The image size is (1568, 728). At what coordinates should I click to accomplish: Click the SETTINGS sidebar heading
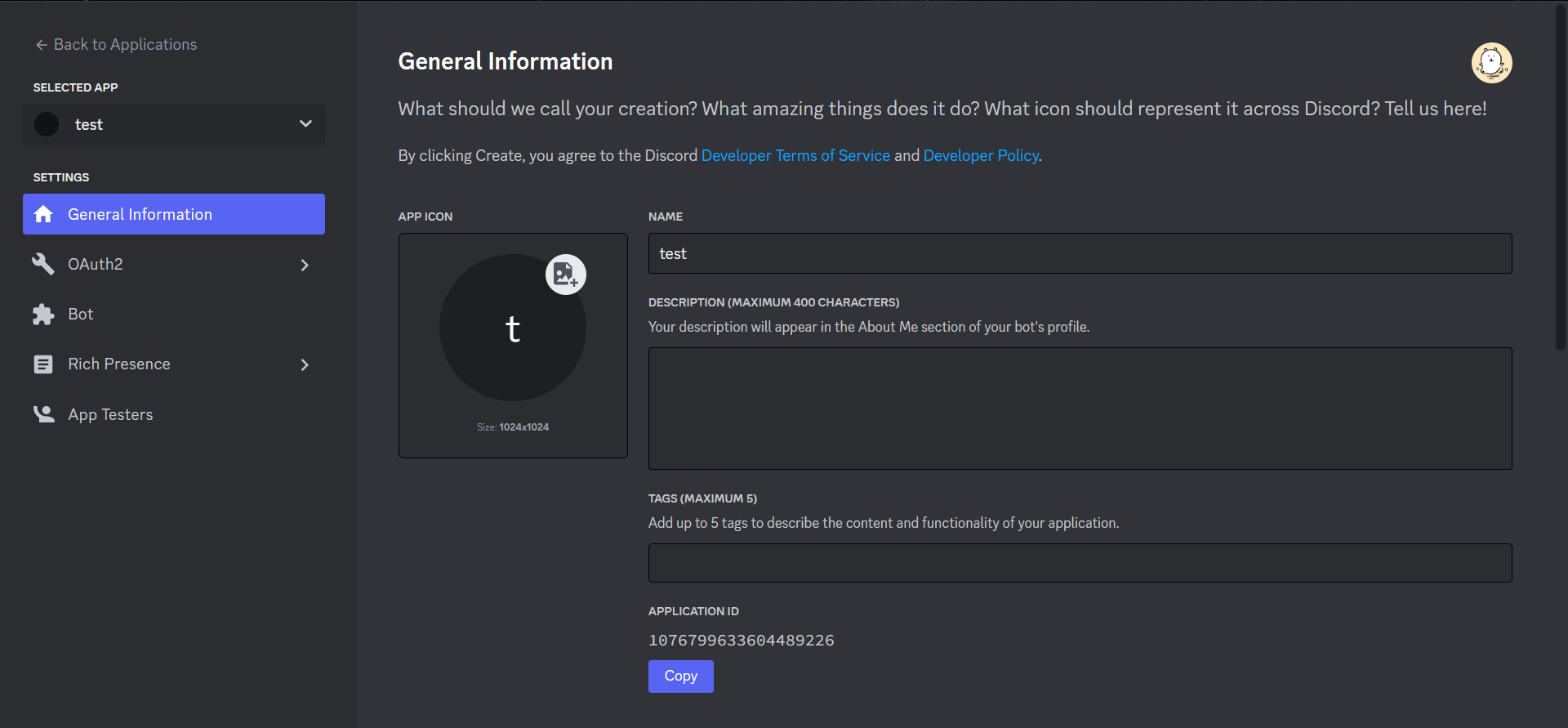(61, 177)
